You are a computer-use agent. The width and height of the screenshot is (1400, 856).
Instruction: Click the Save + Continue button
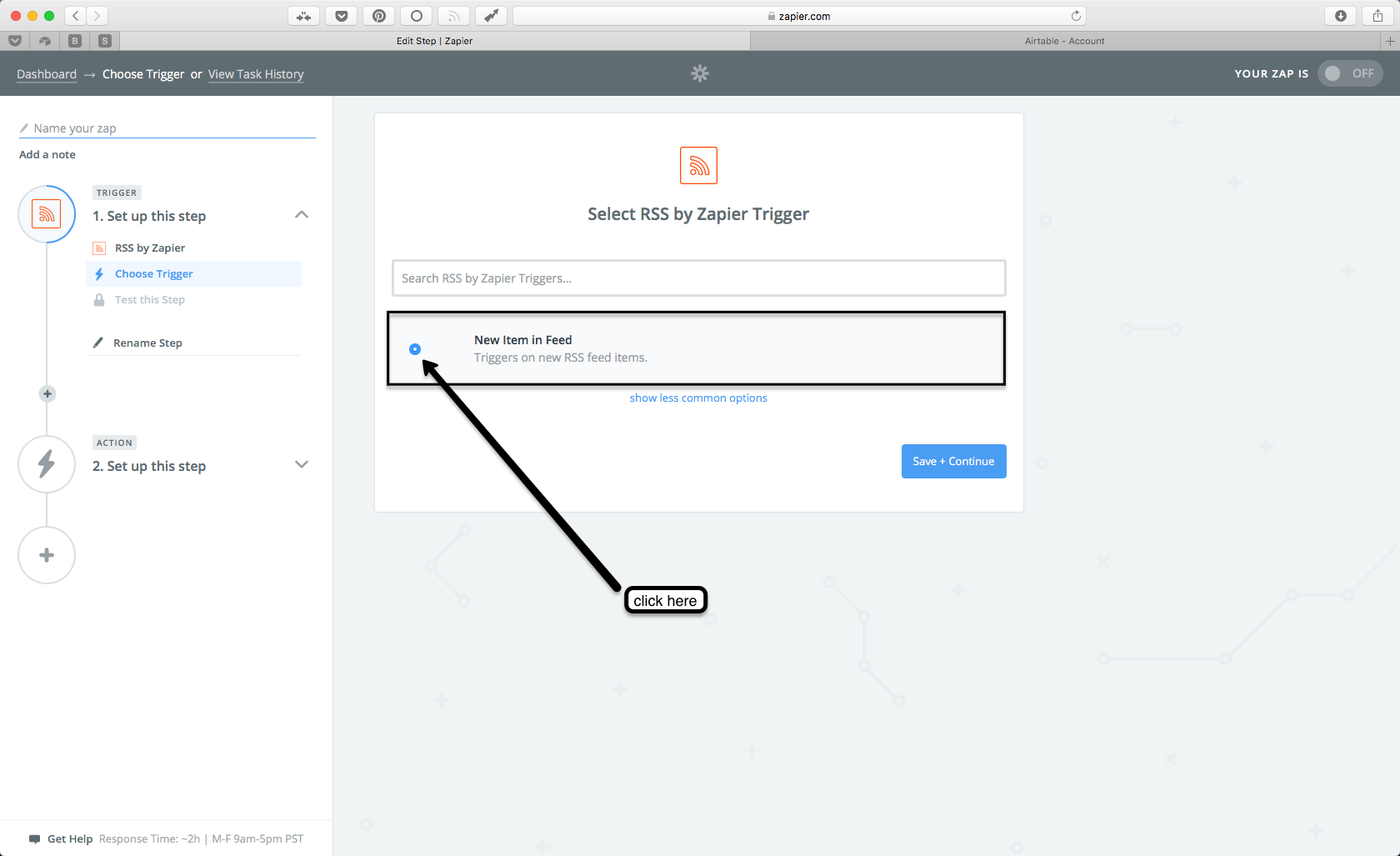pos(953,461)
